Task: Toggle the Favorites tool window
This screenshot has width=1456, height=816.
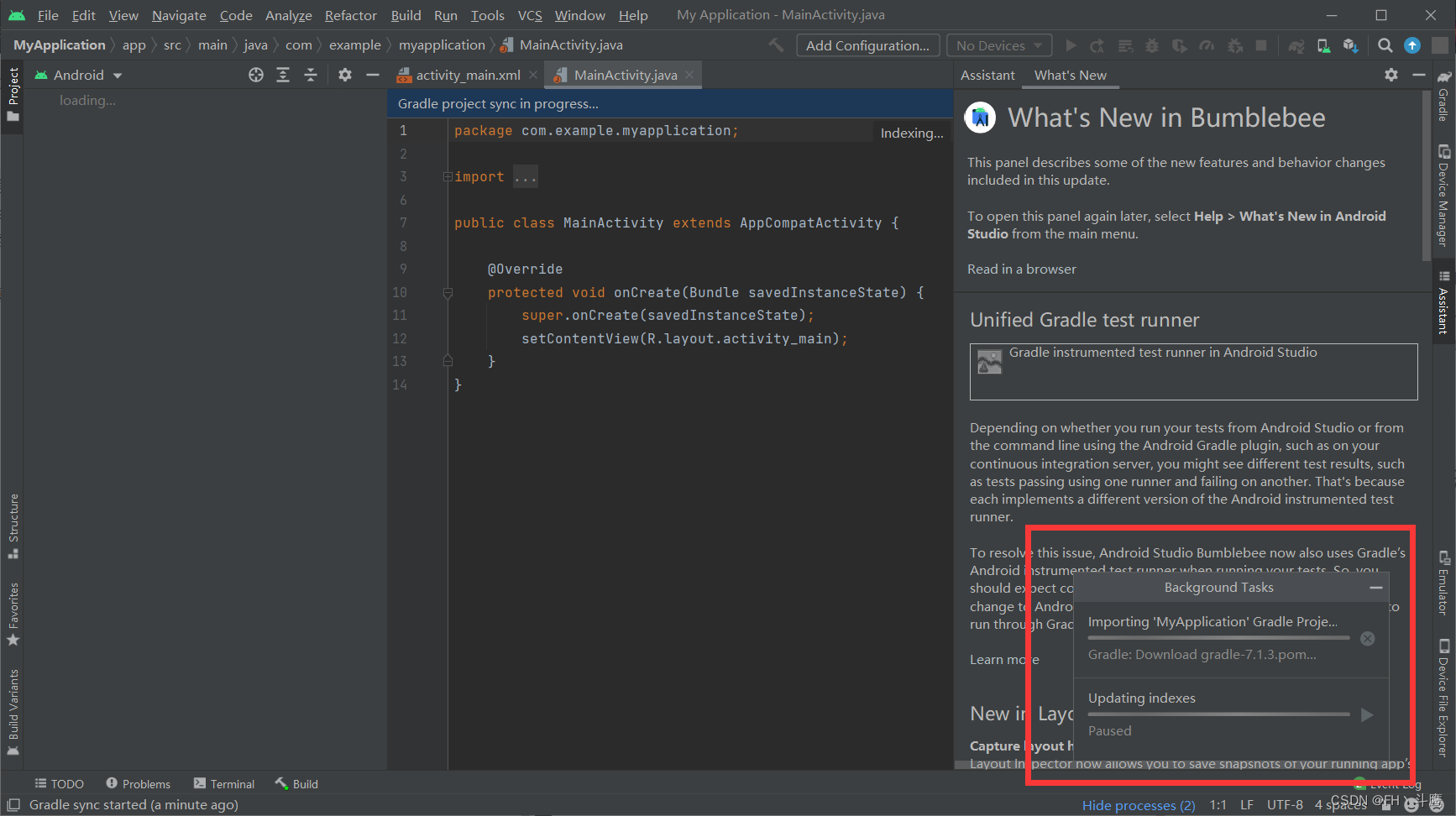Action: (13, 615)
